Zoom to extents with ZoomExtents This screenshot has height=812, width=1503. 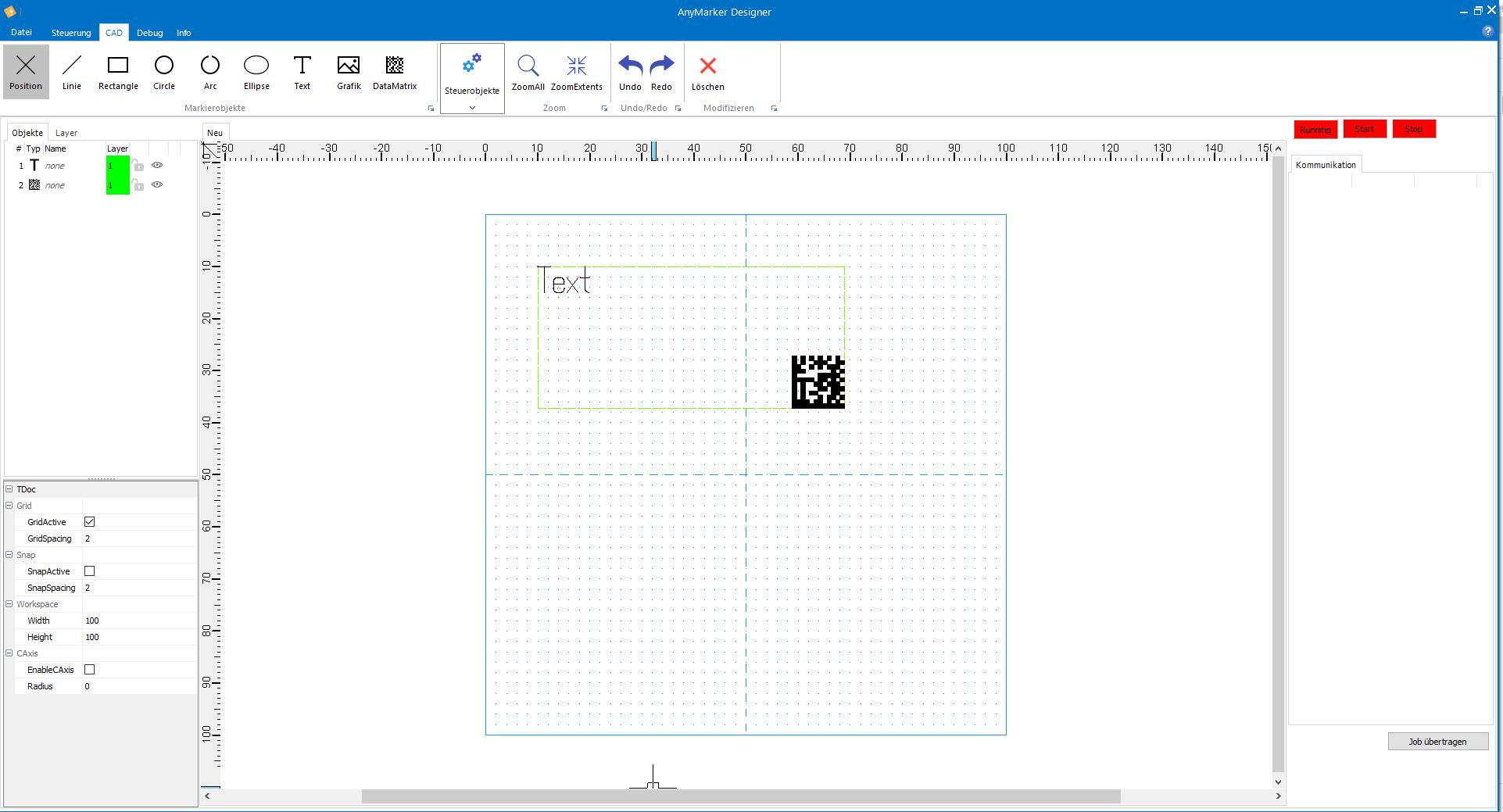[x=577, y=72]
